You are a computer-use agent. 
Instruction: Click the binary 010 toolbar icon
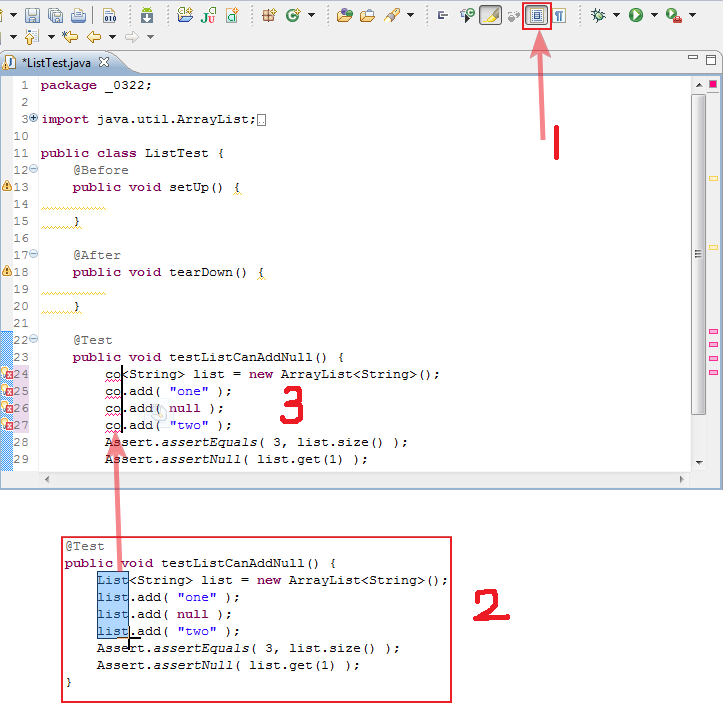coord(109,15)
